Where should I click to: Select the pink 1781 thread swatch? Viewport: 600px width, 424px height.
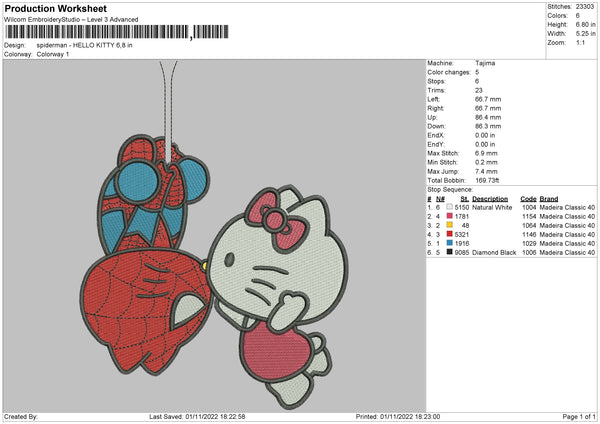coord(452,216)
